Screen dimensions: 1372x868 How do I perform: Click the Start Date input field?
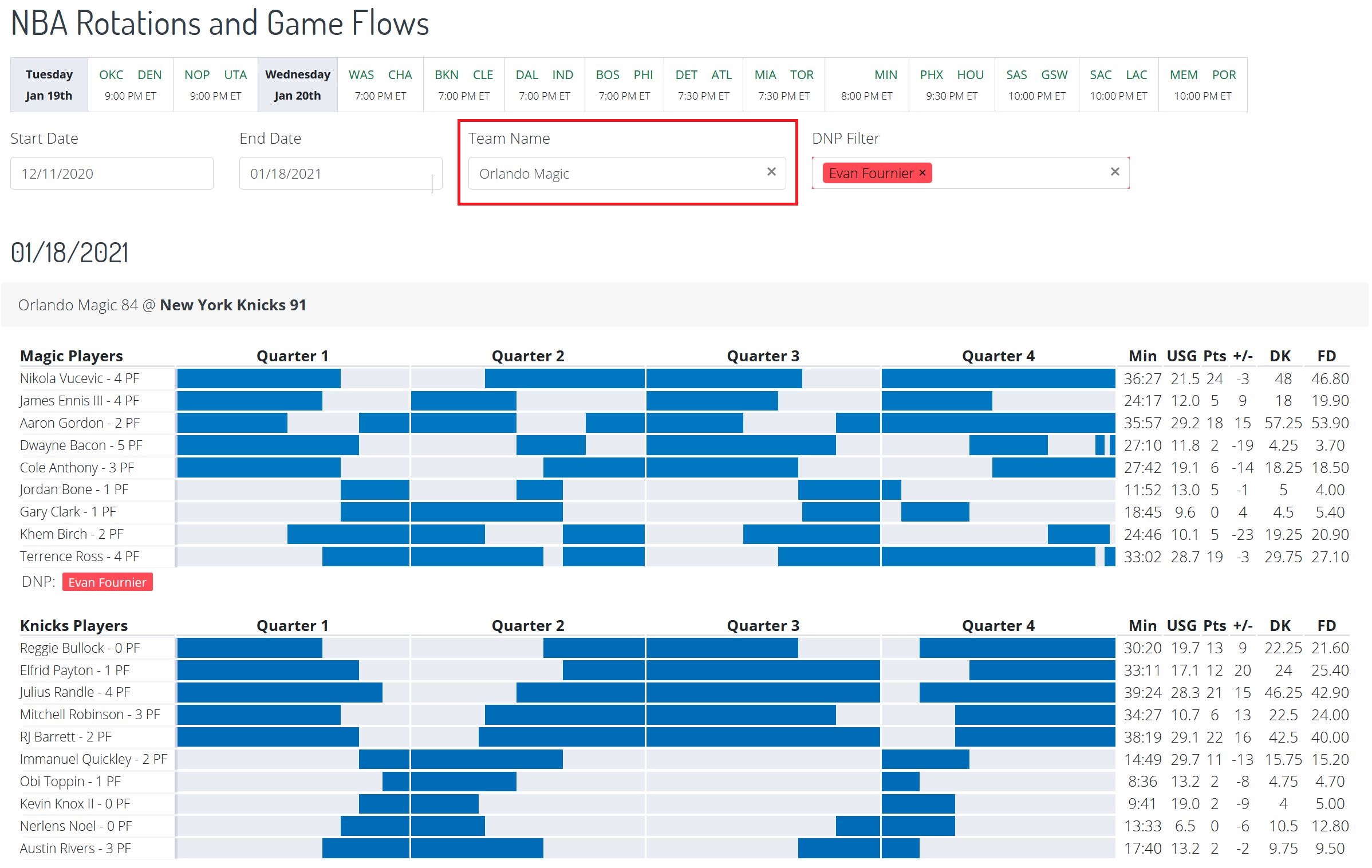(112, 173)
